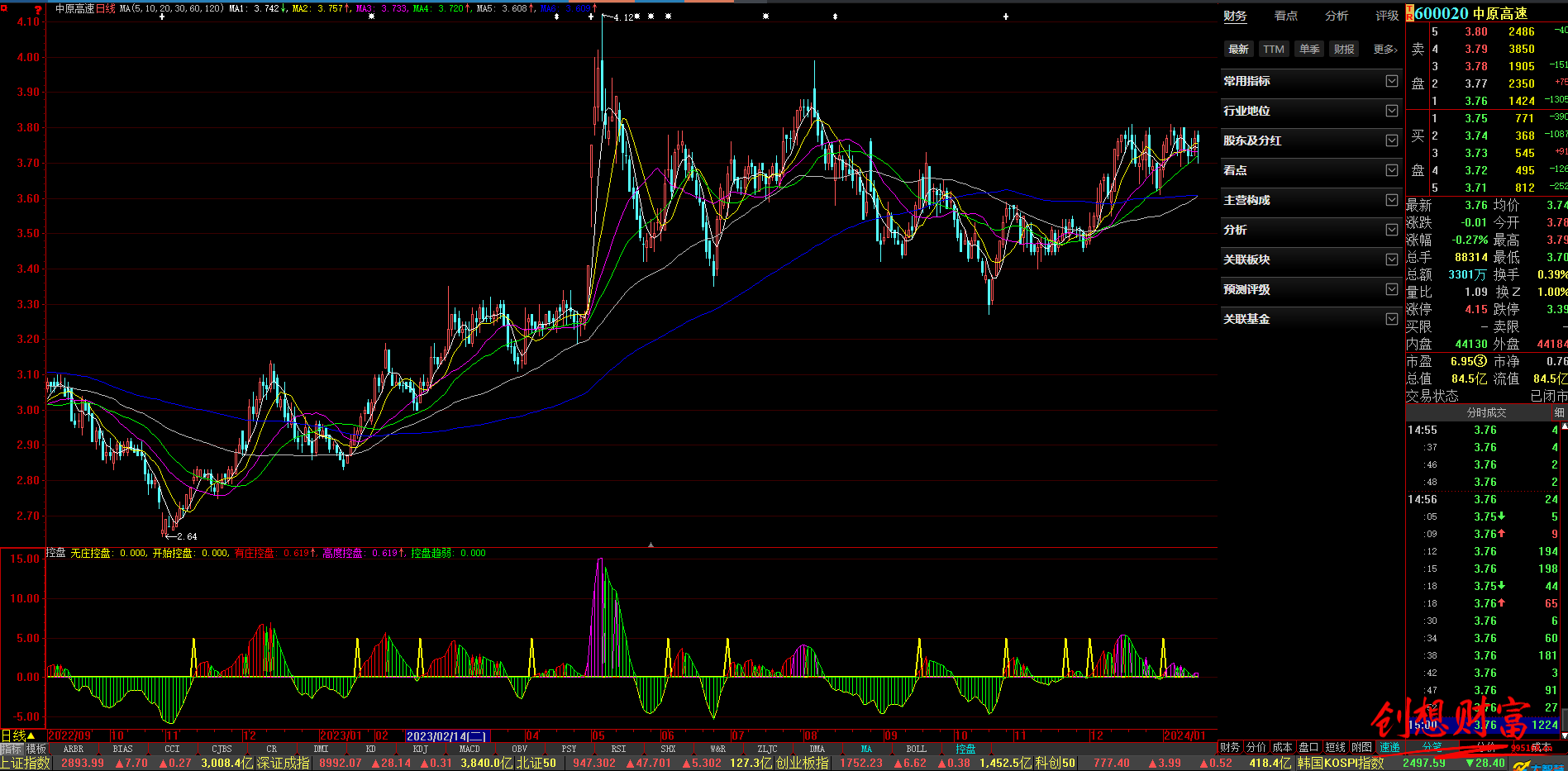Switch indicator to ARBR
Image resolution: width=1568 pixels, height=771 pixels.
(x=73, y=749)
